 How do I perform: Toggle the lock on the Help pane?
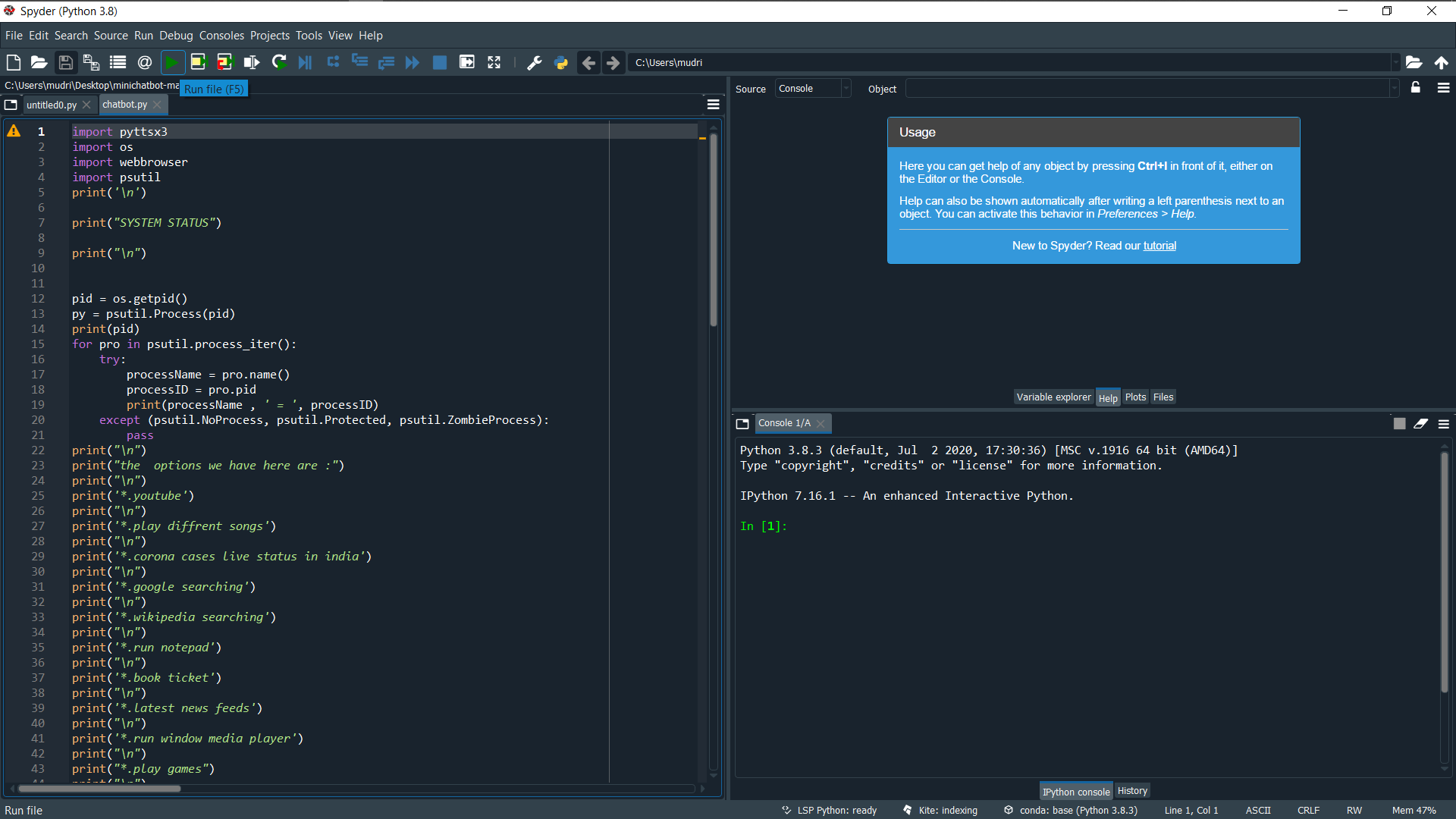pos(1415,88)
